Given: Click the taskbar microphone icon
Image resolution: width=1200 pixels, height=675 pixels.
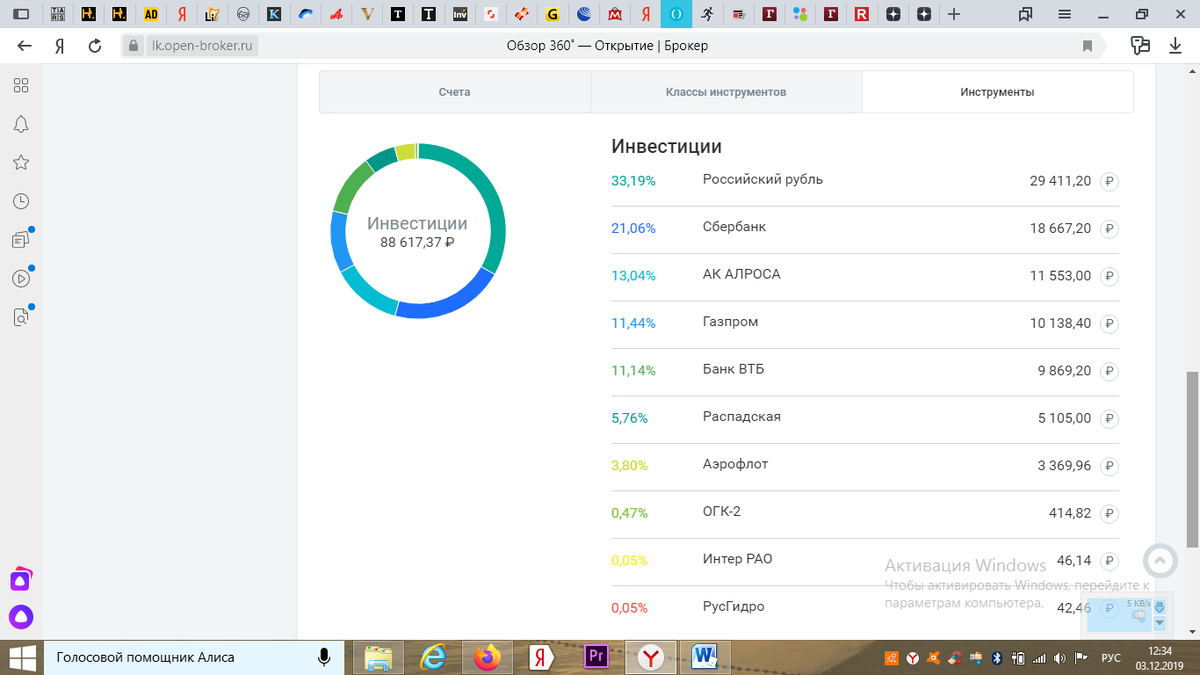Looking at the screenshot, I should pyautogui.click(x=323, y=657).
